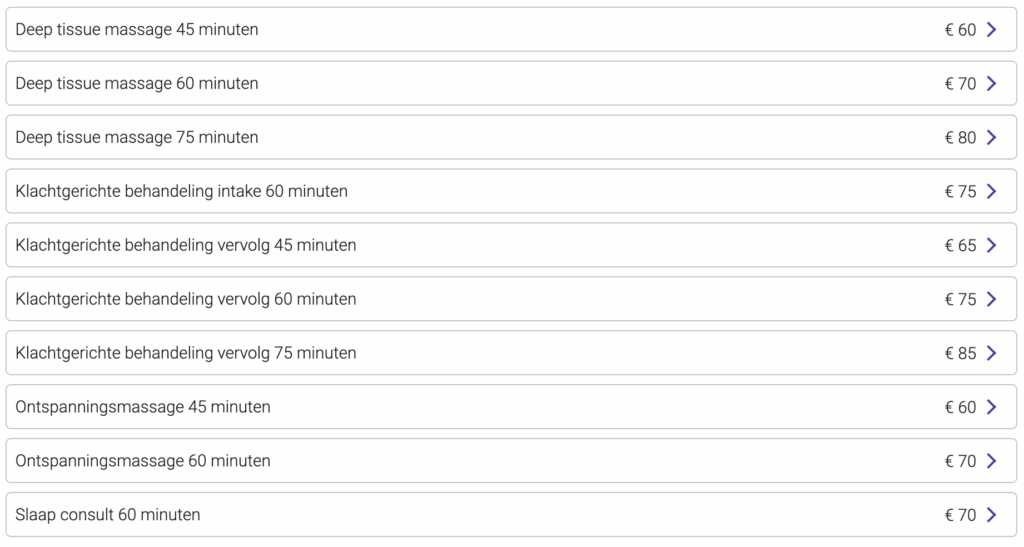Open the Slaap consult 60 minuten service
The width and height of the screenshot is (1024, 547).
pyautogui.click(x=108, y=516)
